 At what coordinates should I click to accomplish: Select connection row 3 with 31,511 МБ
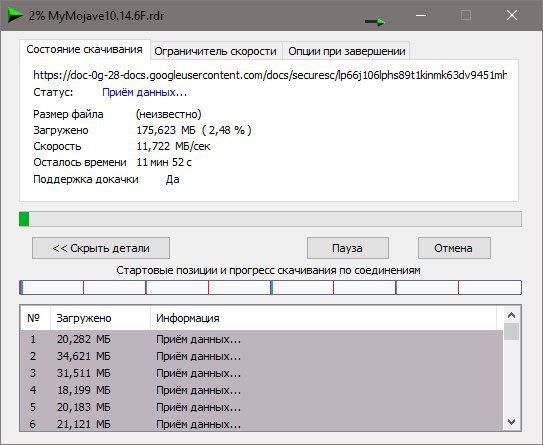click(261, 373)
